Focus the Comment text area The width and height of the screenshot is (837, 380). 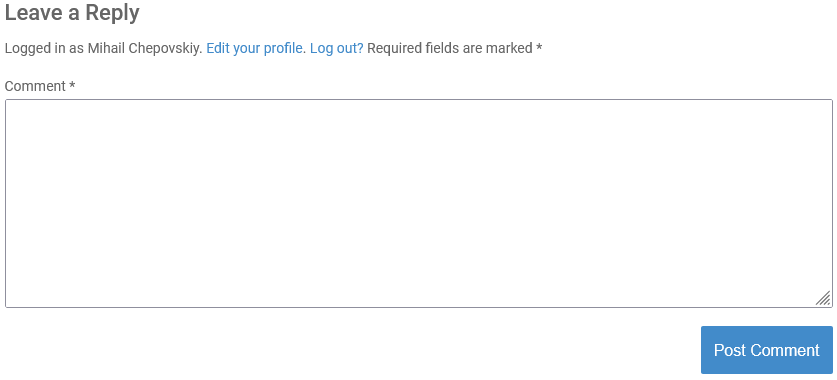coord(419,203)
